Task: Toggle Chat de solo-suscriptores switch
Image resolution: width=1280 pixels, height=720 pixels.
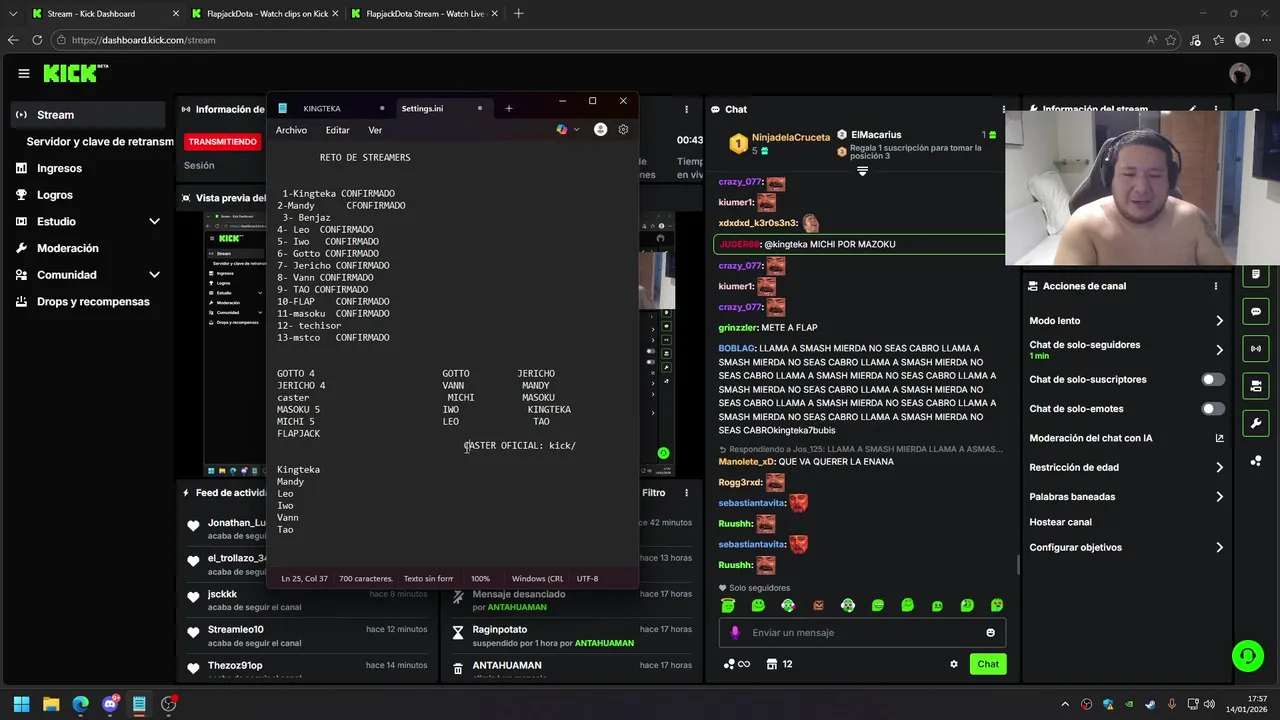Action: point(1213,379)
